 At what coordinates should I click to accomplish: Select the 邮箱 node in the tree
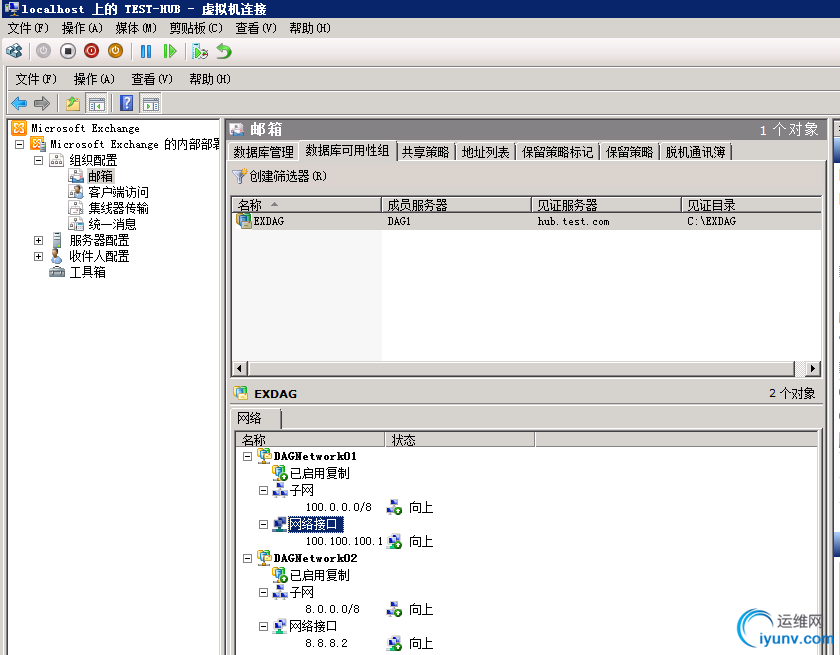click(x=101, y=176)
